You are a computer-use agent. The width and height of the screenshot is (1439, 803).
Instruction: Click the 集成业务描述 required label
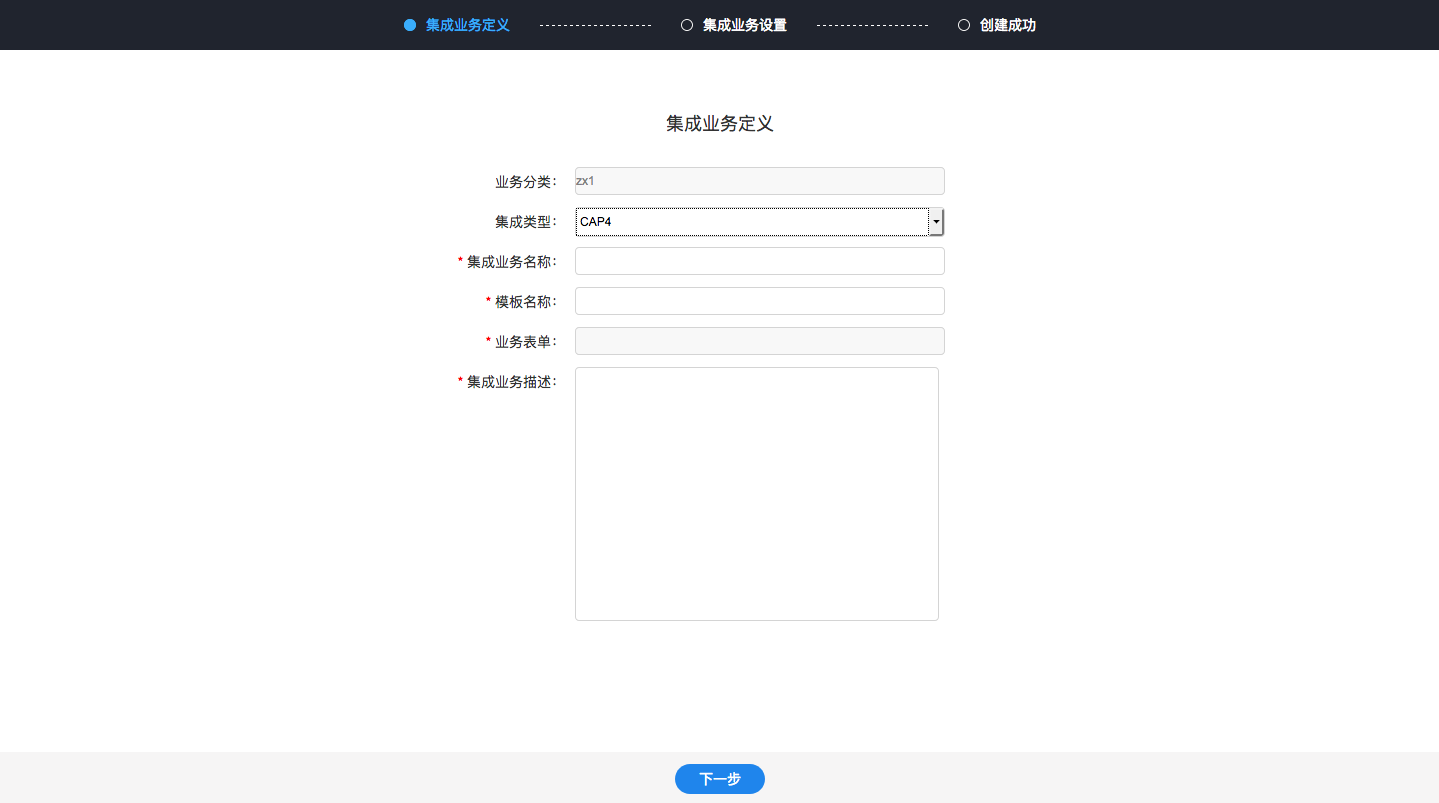point(508,382)
